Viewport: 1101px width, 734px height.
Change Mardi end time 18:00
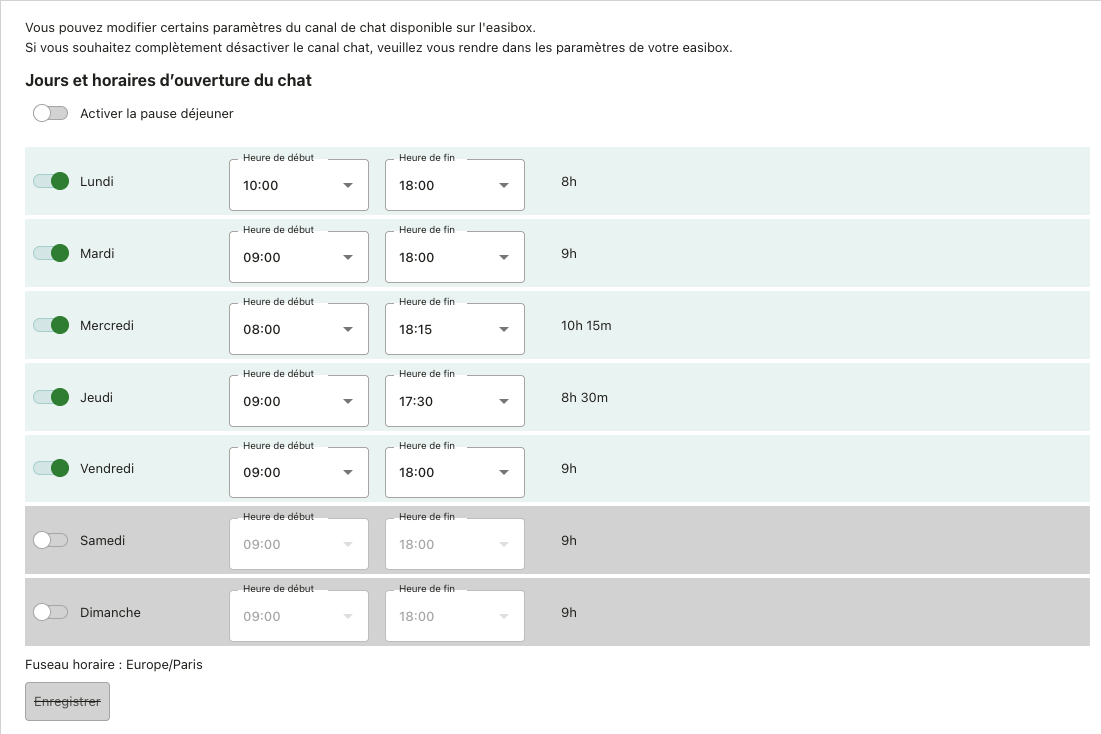point(454,257)
